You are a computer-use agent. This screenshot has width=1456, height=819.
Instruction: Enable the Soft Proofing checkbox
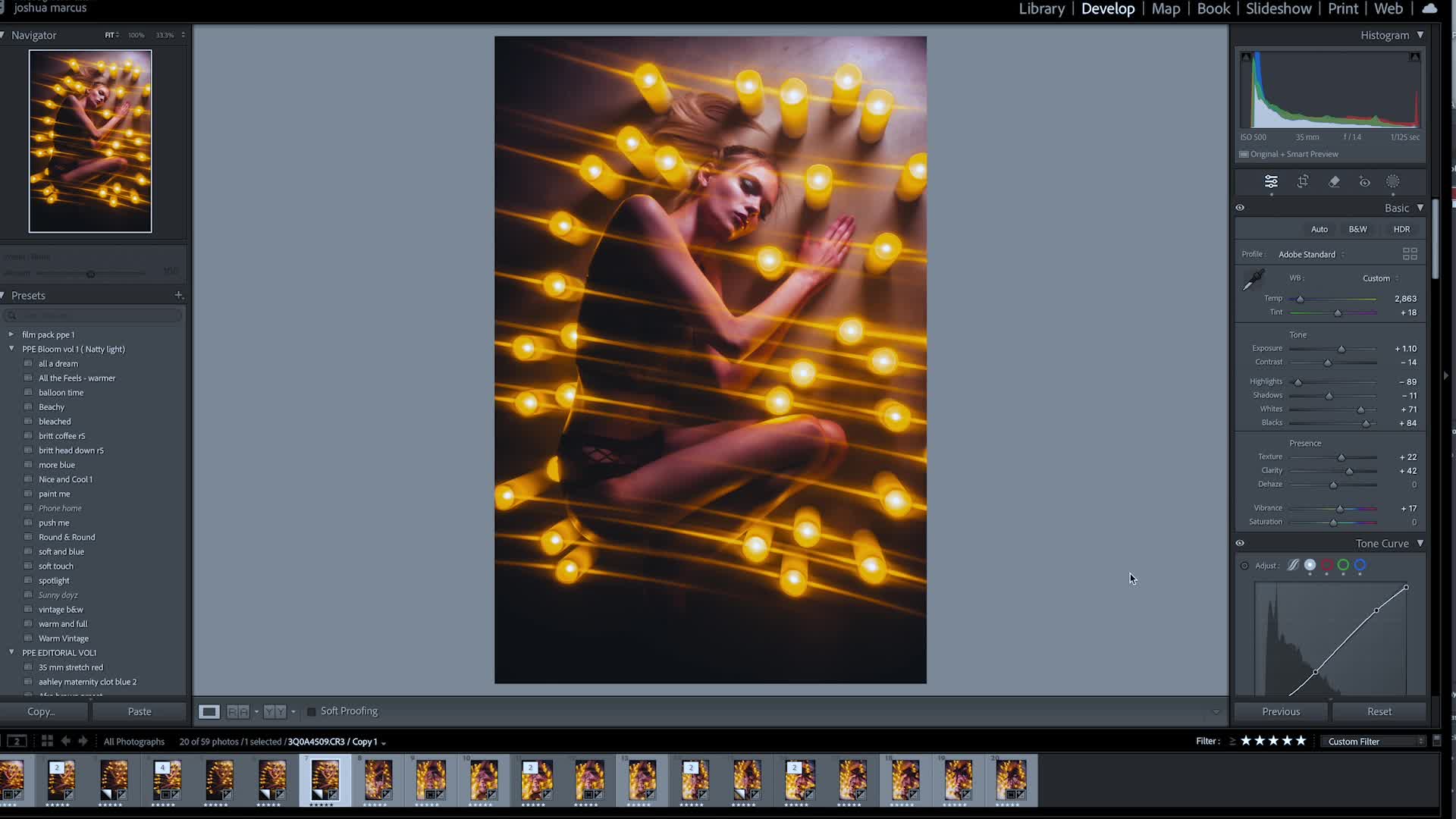pos(311,711)
